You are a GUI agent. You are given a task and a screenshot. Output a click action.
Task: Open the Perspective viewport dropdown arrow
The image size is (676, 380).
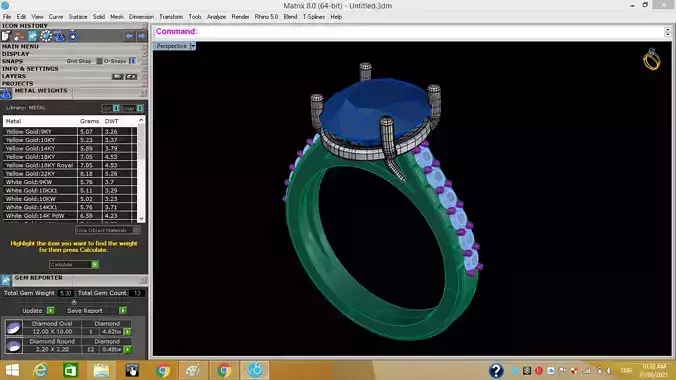[193, 46]
